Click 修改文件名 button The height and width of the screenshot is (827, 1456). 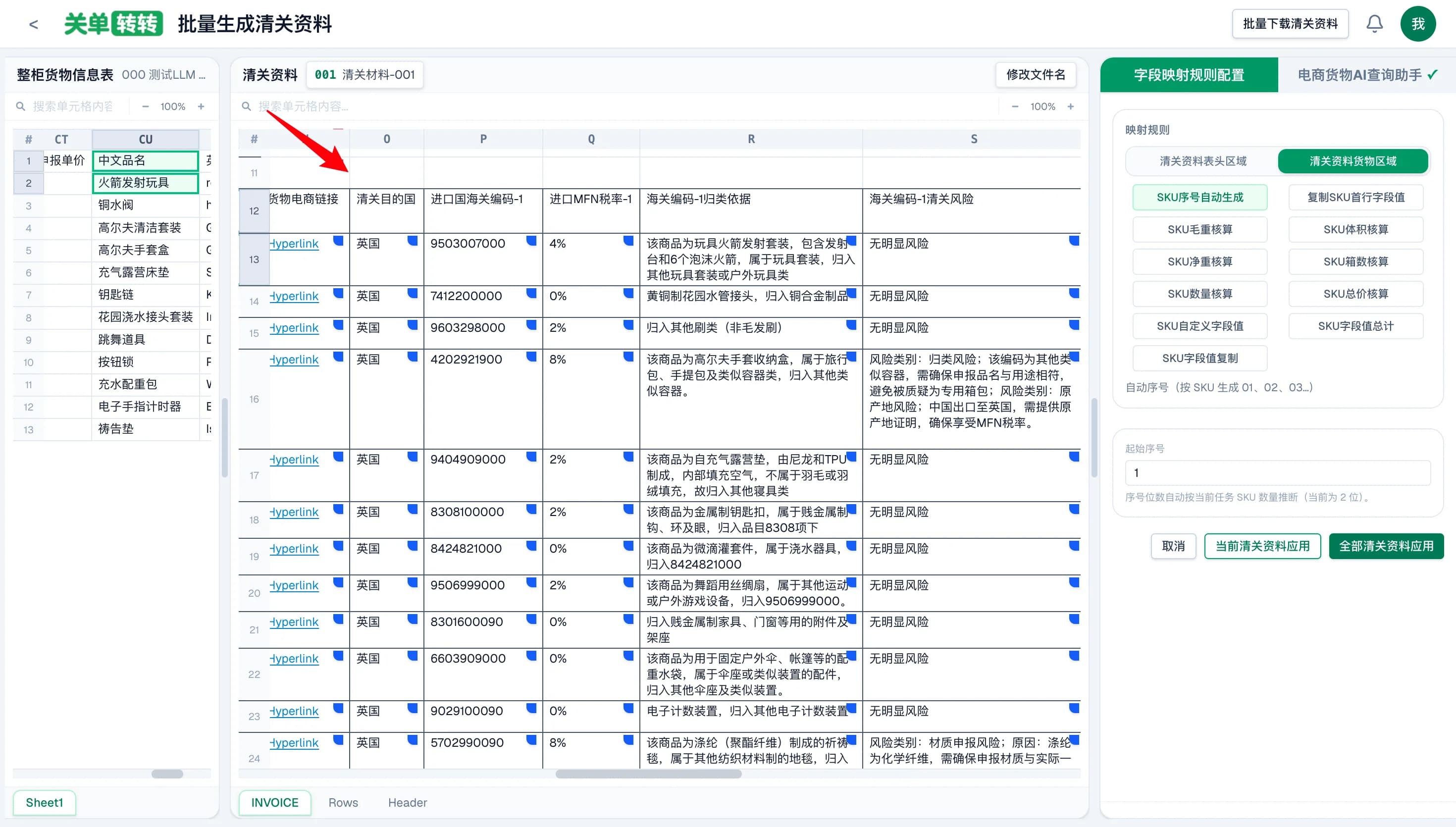(1036, 75)
